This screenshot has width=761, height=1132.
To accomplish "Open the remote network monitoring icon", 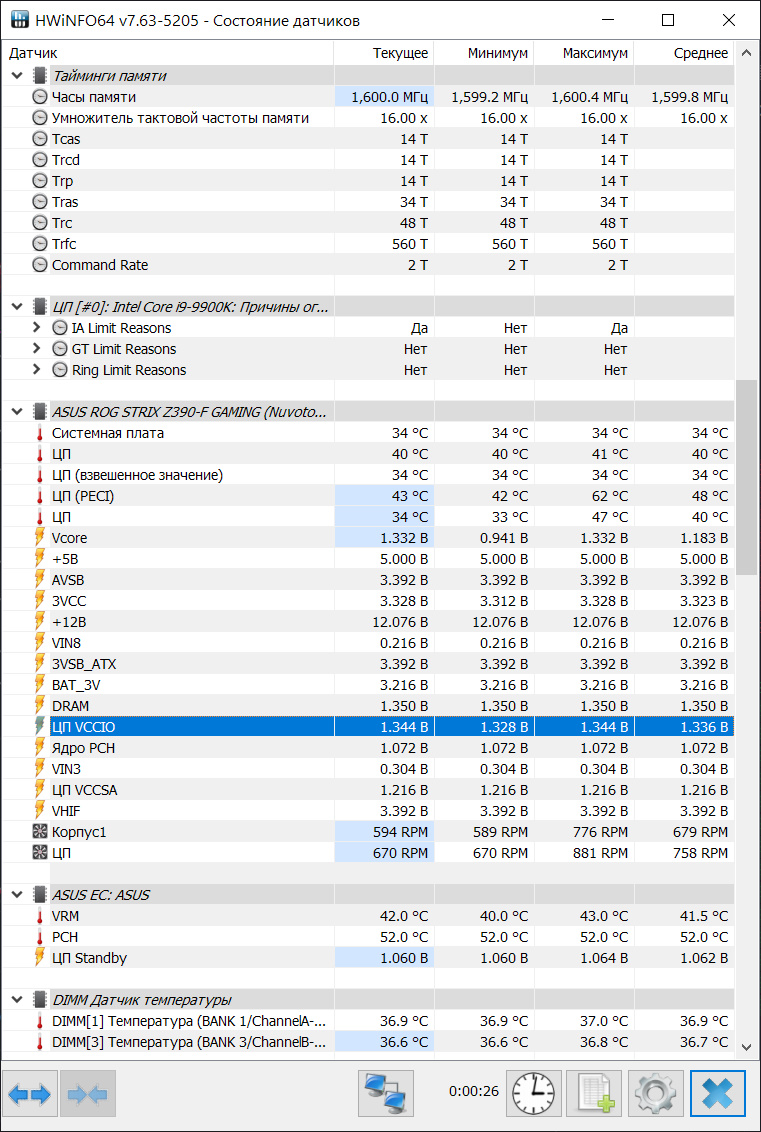I will [386, 1094].
